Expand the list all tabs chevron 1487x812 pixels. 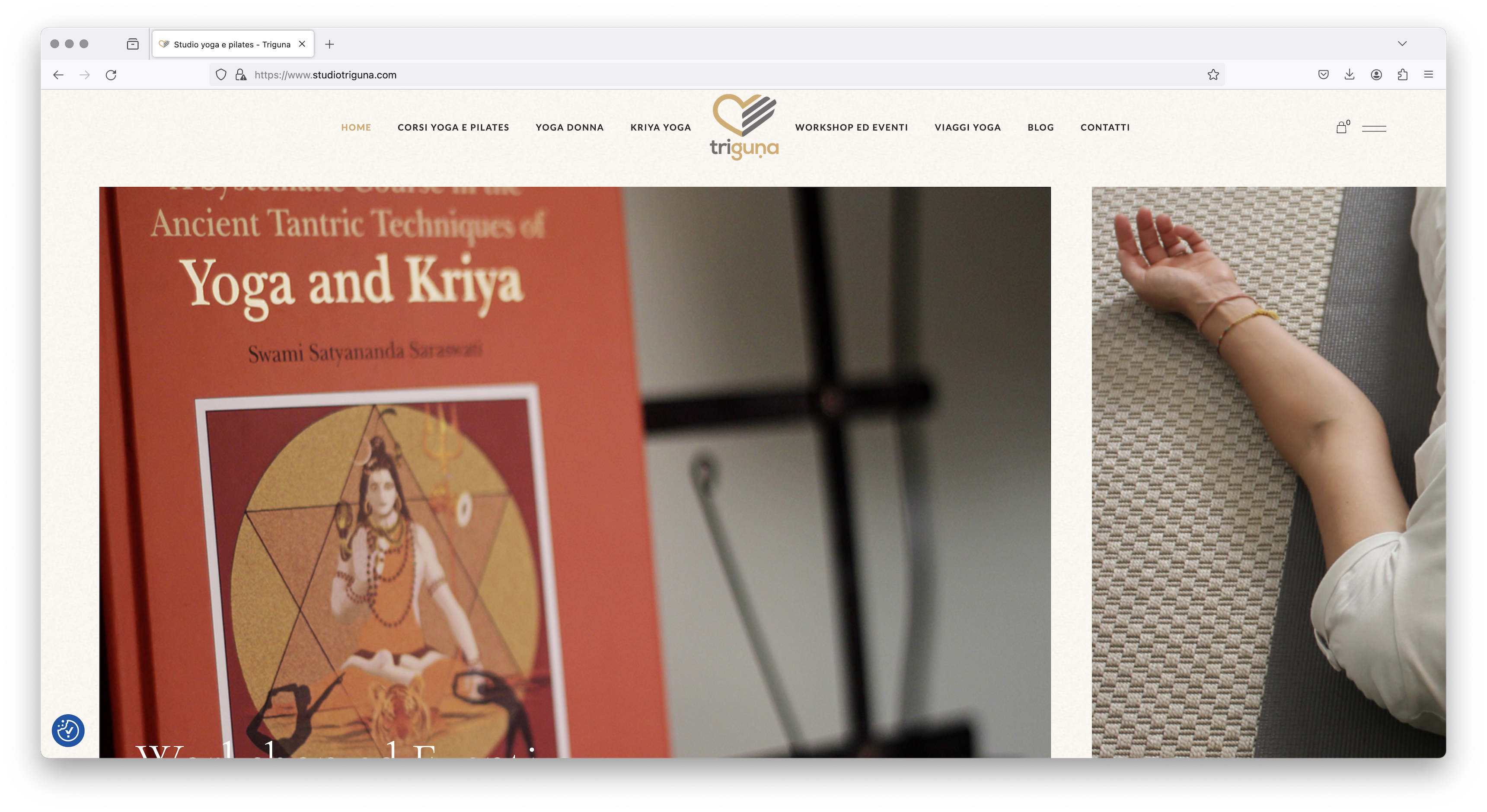coord(1401,44)
